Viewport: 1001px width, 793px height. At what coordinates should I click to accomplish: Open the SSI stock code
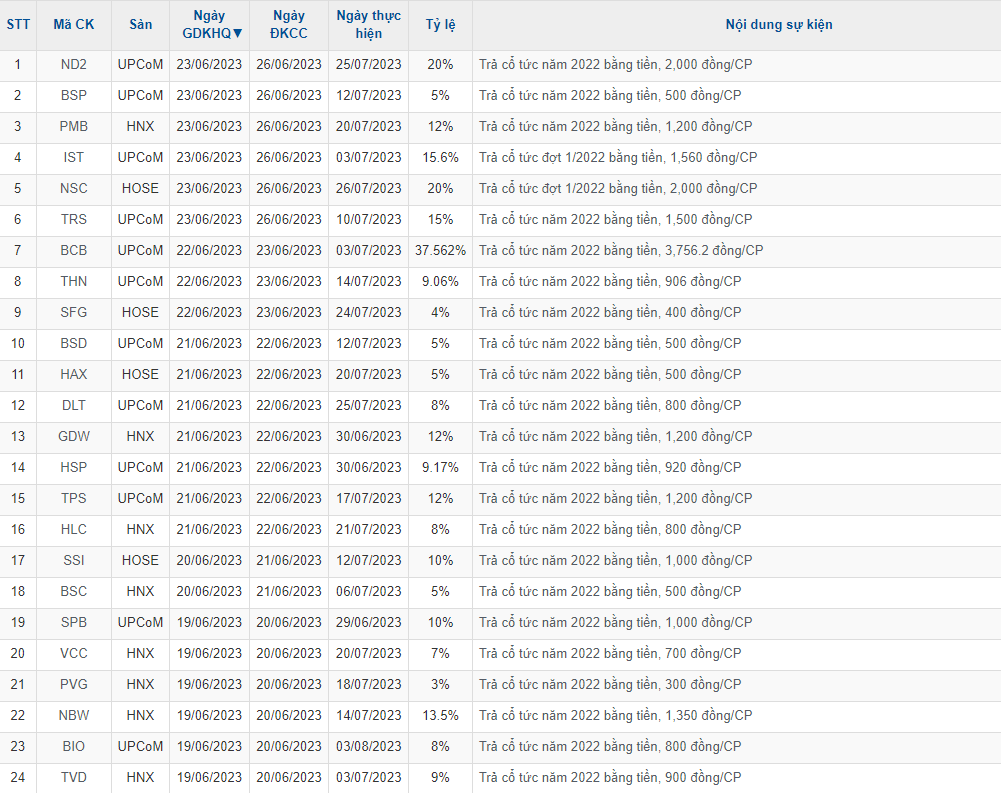(x=73, y=560)
